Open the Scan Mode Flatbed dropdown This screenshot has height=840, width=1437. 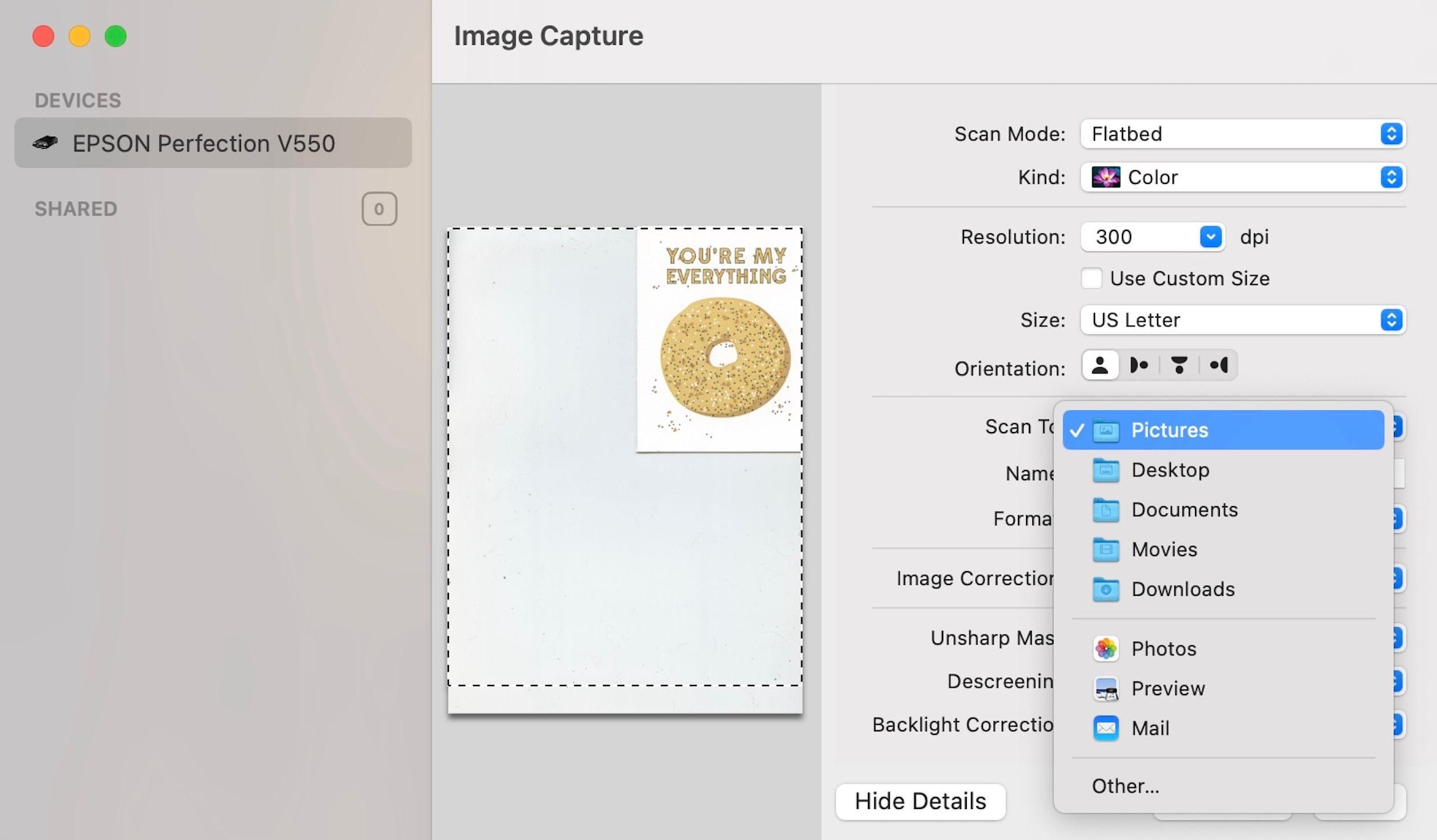pos(1243,134)
